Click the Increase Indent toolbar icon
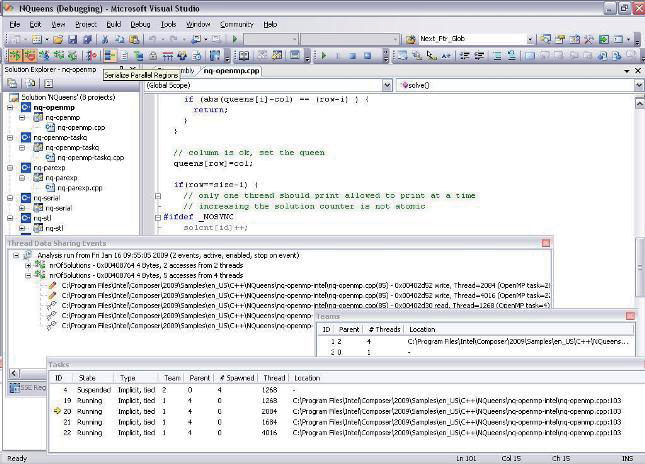This screenshot has height=464, width=645. (479, 56)
